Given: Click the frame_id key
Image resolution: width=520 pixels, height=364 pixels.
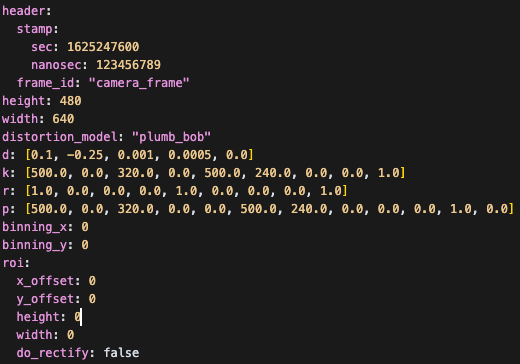Looking at the screenshot, I should pos(45,83).
